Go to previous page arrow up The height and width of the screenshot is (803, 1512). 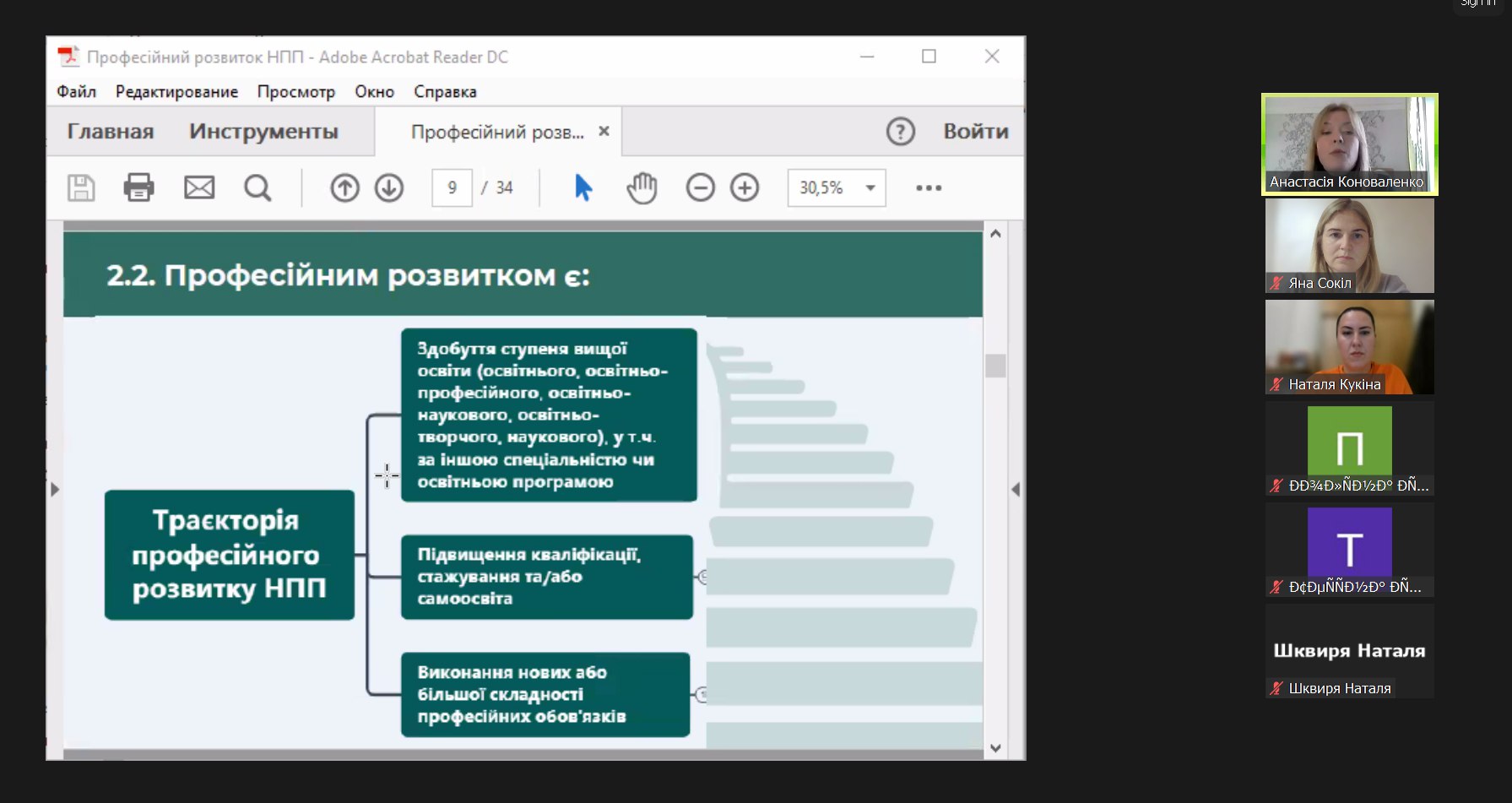click(x=344, y=187)
